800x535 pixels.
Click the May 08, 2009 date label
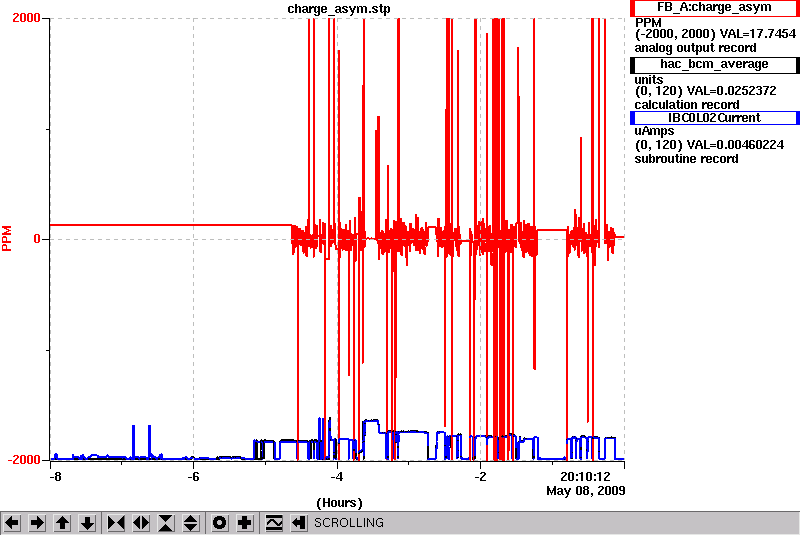pyautogui.click(x=586, y=491)
